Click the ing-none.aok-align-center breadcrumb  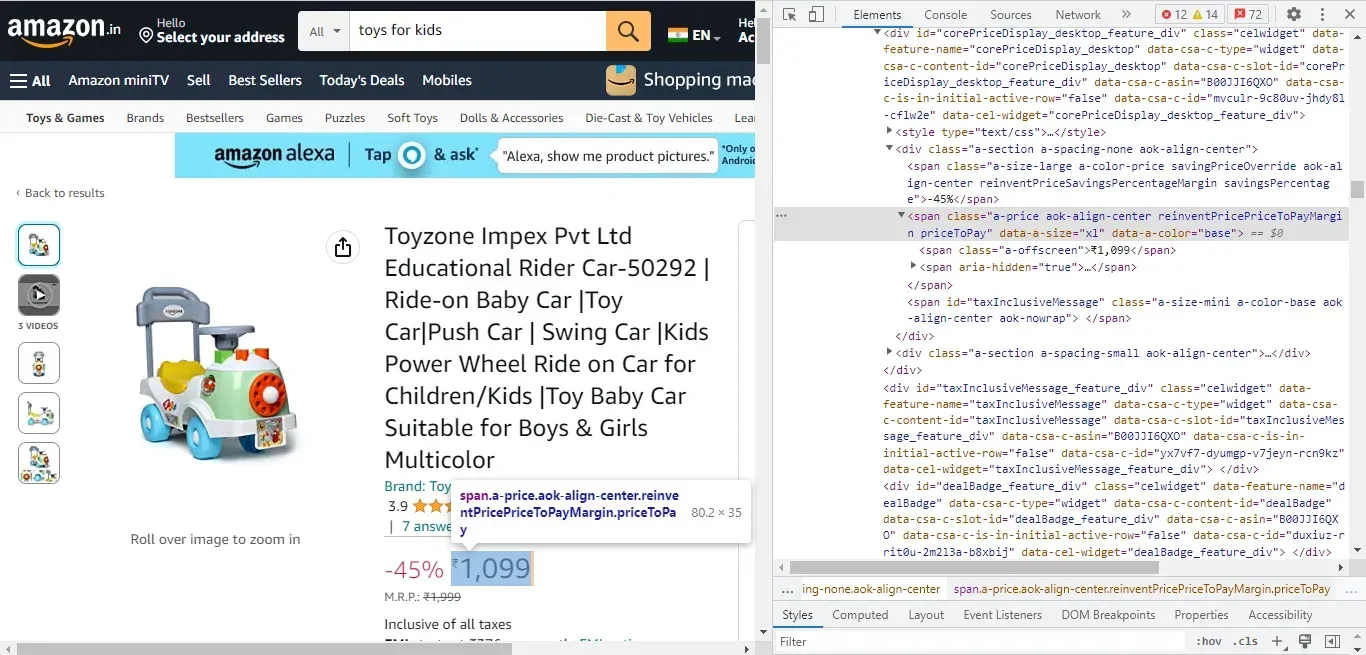click(x=871, y=589)
